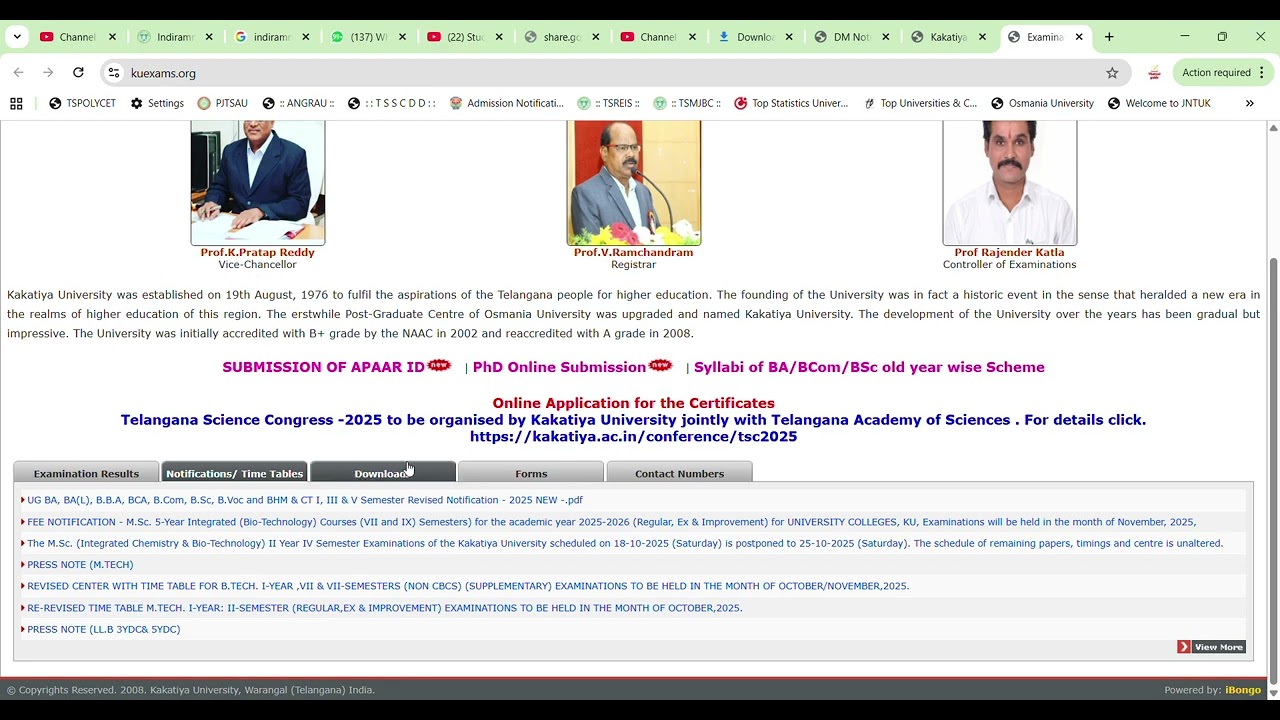Select the Examination Results tab
Screen dimensions: 1280x720
pos(86,473)
